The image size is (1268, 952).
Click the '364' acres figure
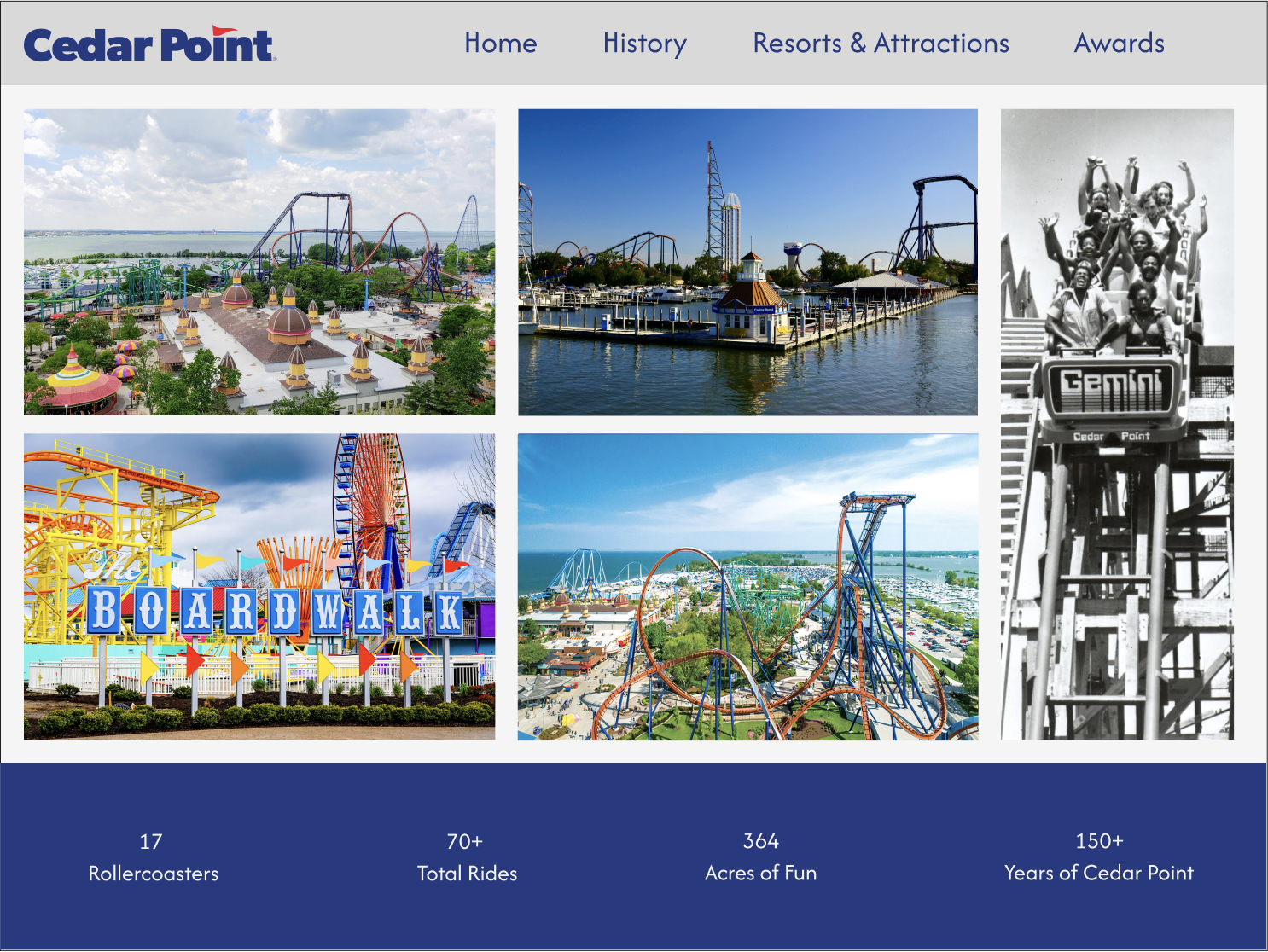[760, 841]
